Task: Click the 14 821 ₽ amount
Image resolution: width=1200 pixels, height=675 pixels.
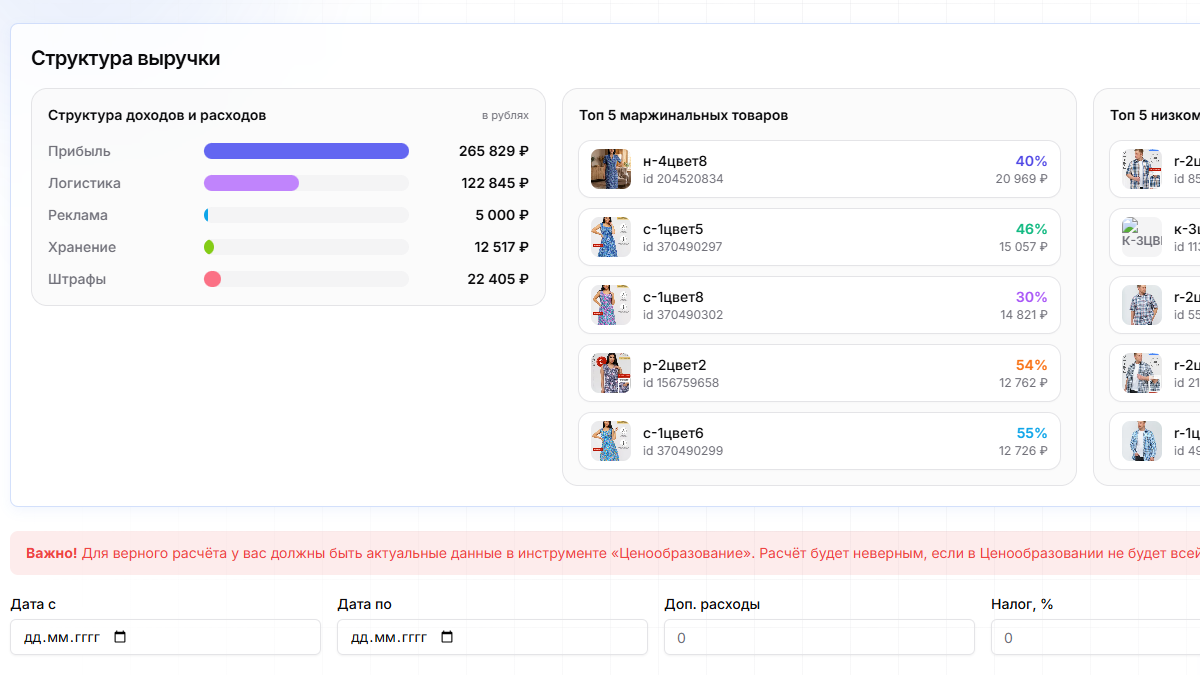Action: pyautogui.click(x=1024, y=315)
